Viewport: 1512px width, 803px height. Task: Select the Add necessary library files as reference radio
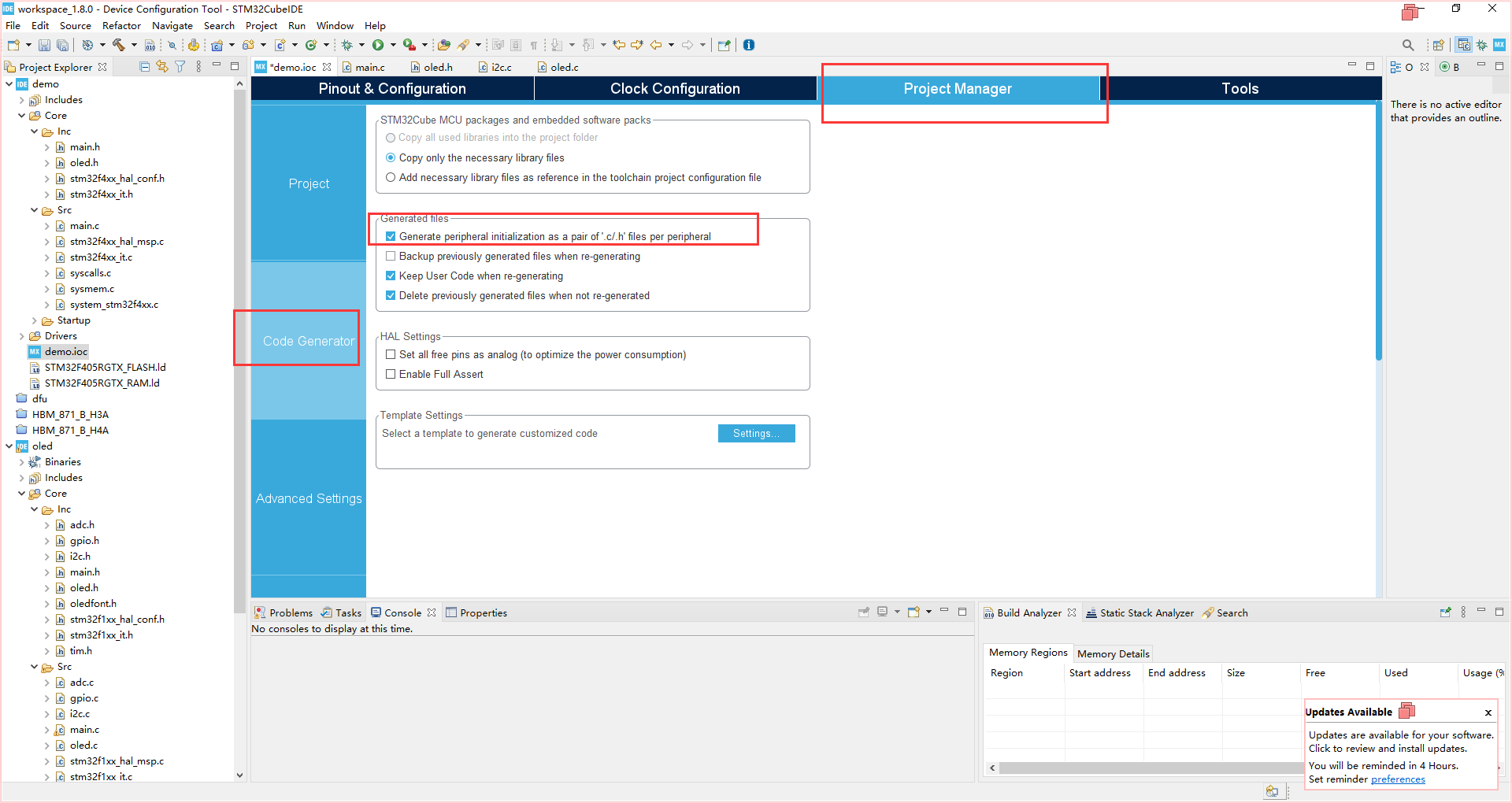[x=391, y=177]
